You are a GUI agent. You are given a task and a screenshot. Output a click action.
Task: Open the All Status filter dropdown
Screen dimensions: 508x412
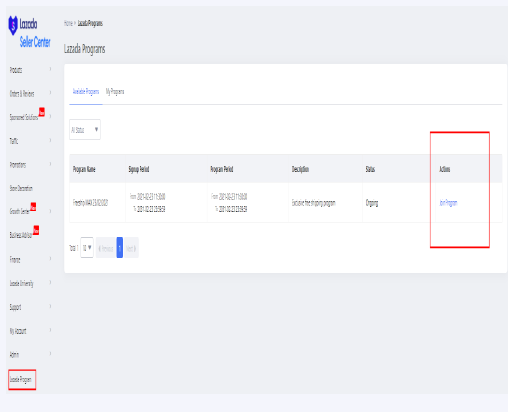tap(85, 129)
